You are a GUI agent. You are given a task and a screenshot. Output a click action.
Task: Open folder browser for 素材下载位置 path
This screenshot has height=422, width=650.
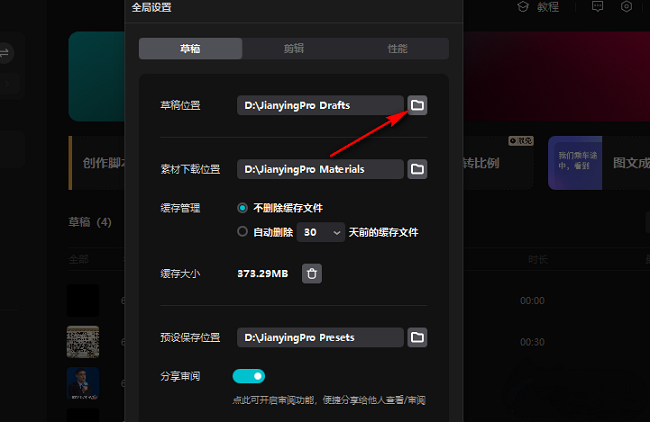(x=417, y=169)
